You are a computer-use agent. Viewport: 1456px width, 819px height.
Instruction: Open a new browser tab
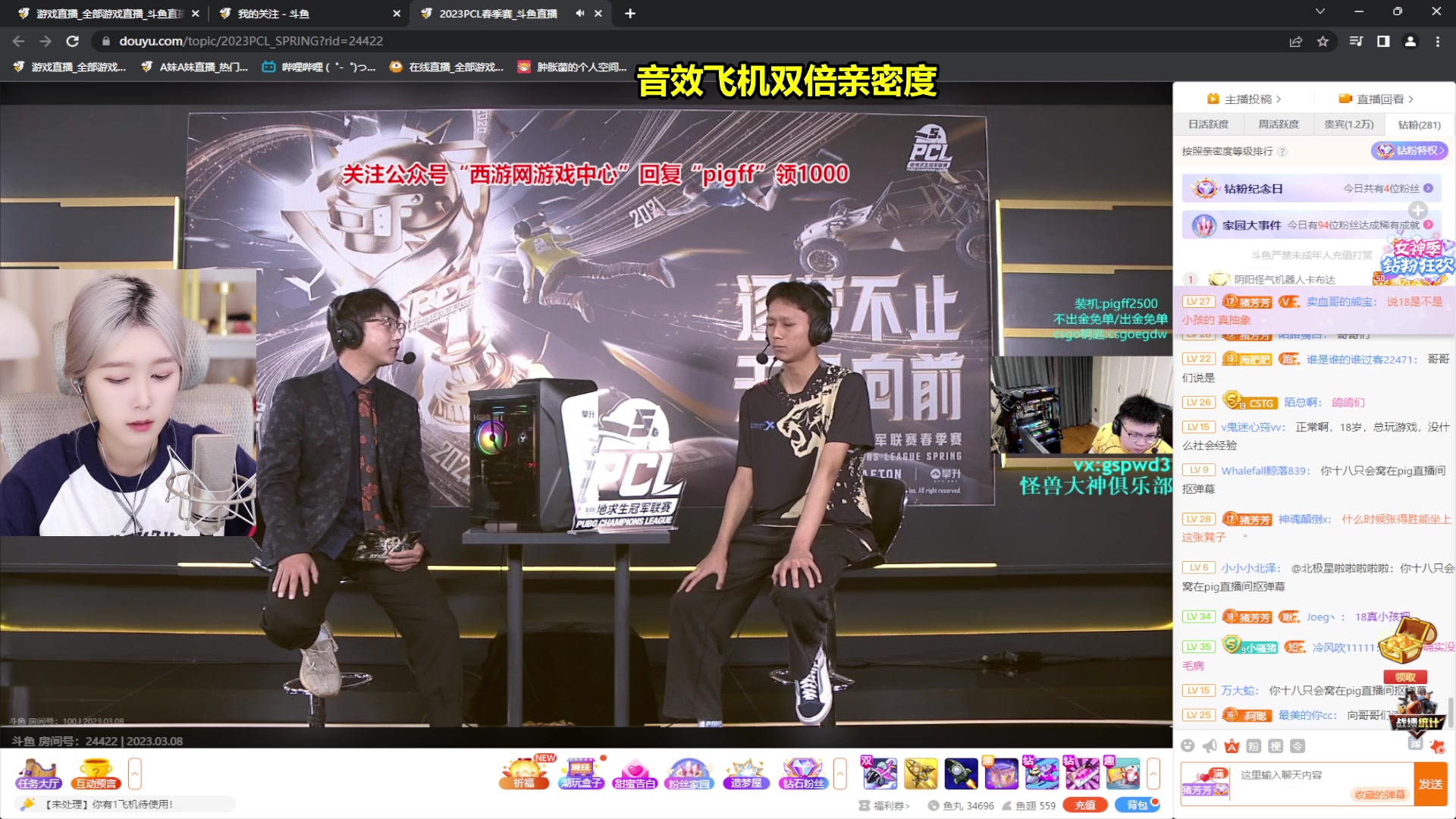coord(630,13)
